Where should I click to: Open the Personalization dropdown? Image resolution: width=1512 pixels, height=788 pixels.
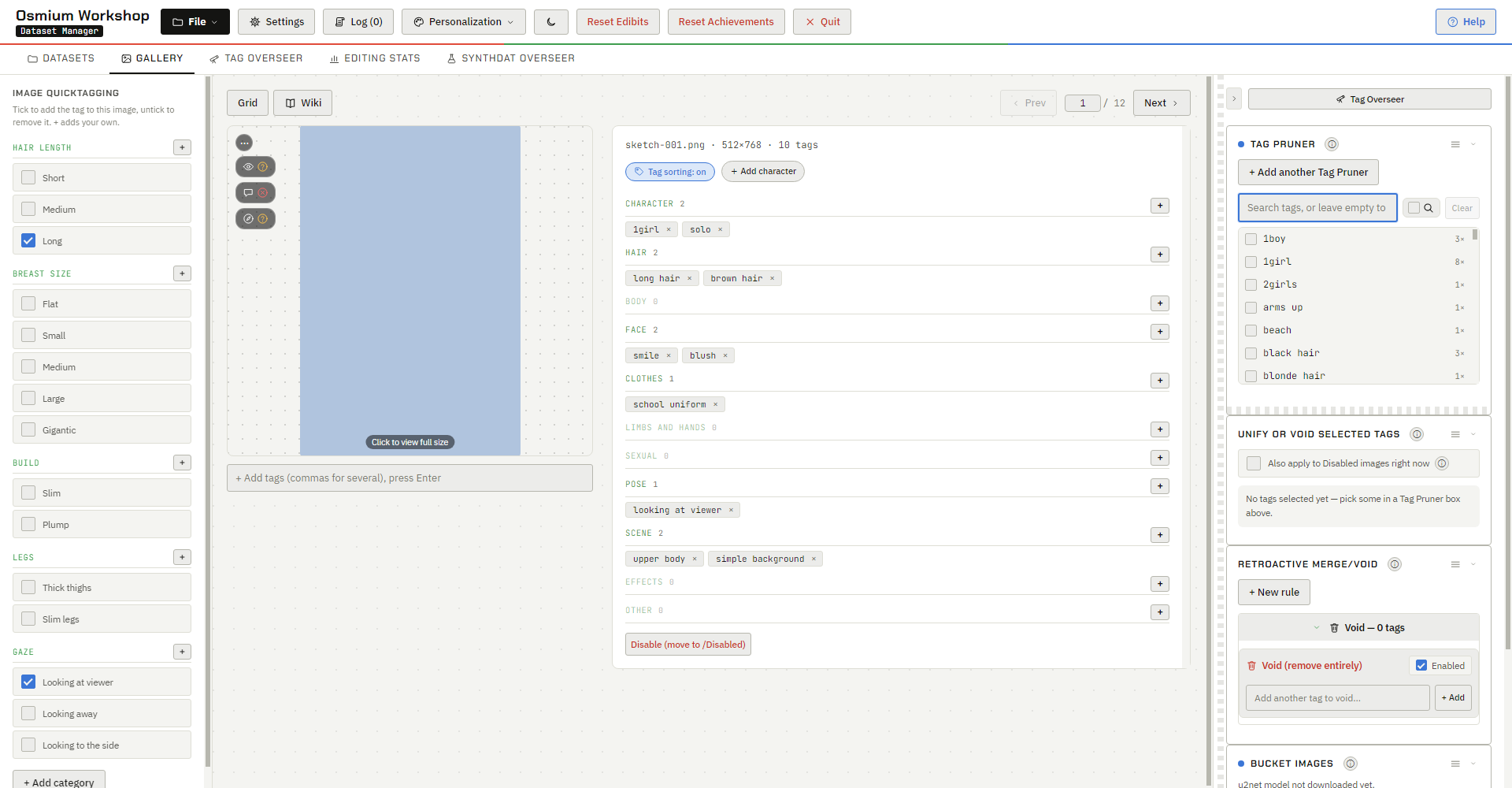(x=464, y=22)
